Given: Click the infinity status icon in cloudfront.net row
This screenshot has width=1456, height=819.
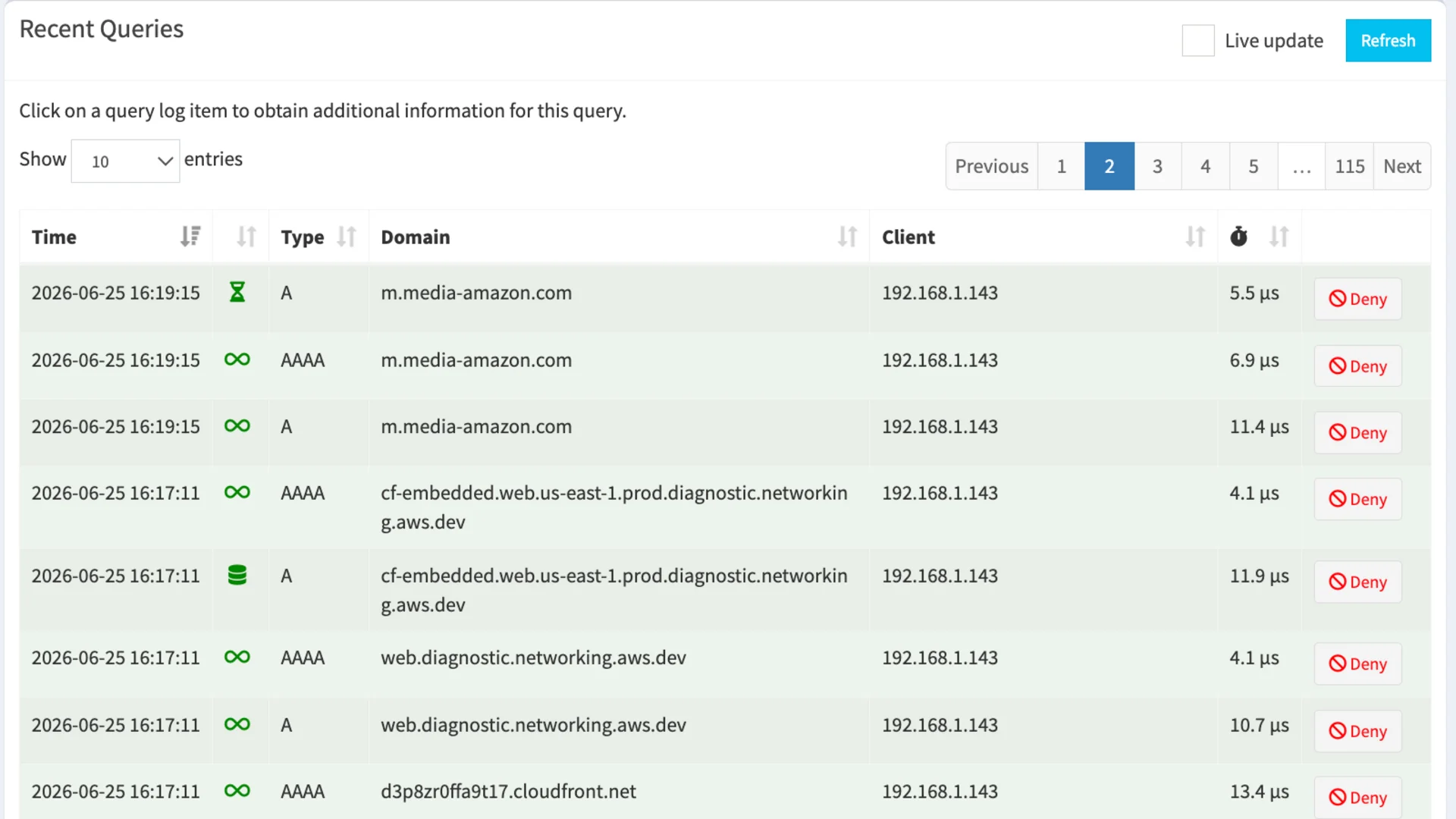Looking at the screenshot, I should (x=237, y=791).
